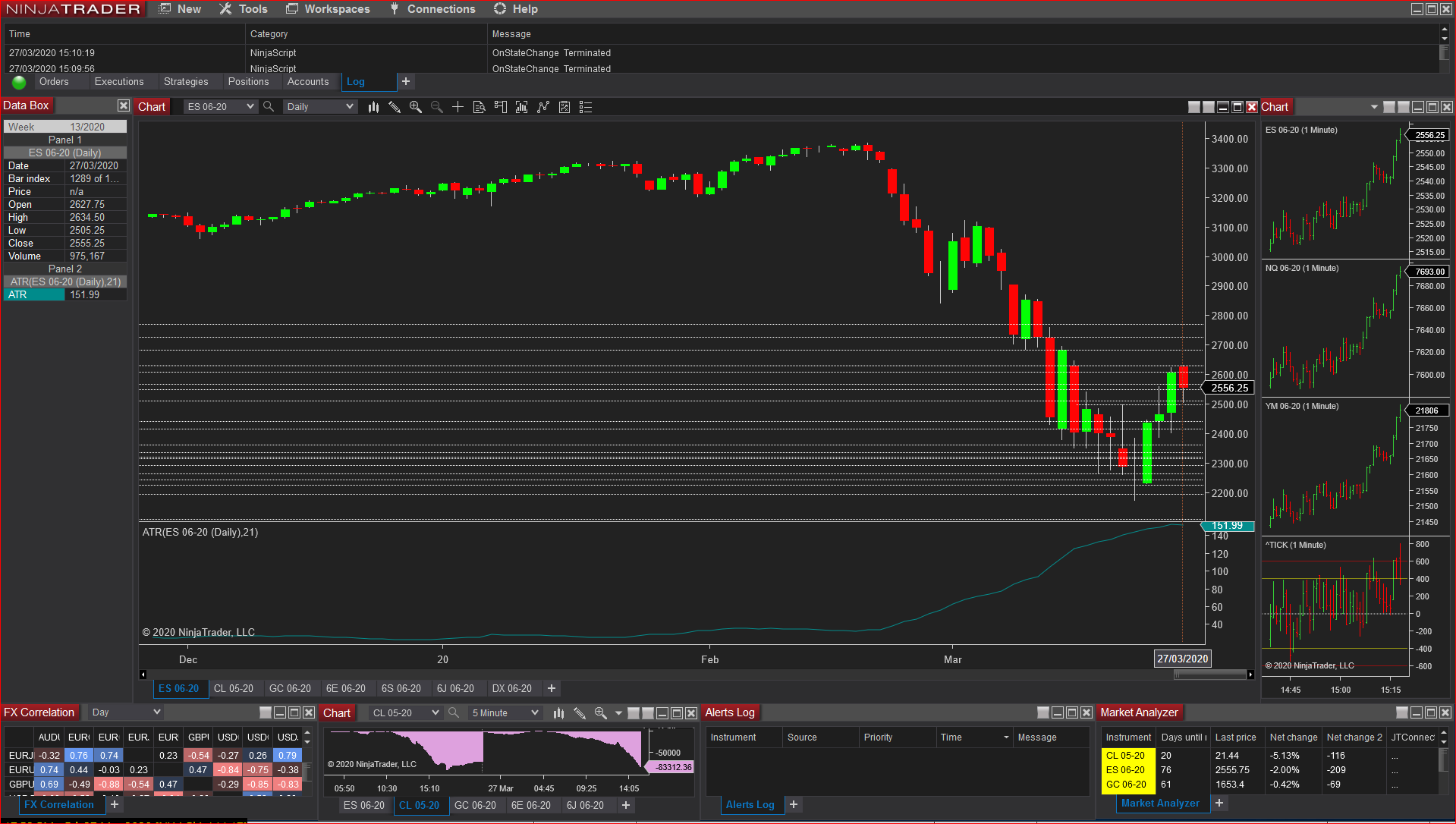Image resolution: width=1456 pixels, height=824 pixels.
Task: Add a new tab in the CL 05-20 chart window
Action: click(x=626, y=805)
